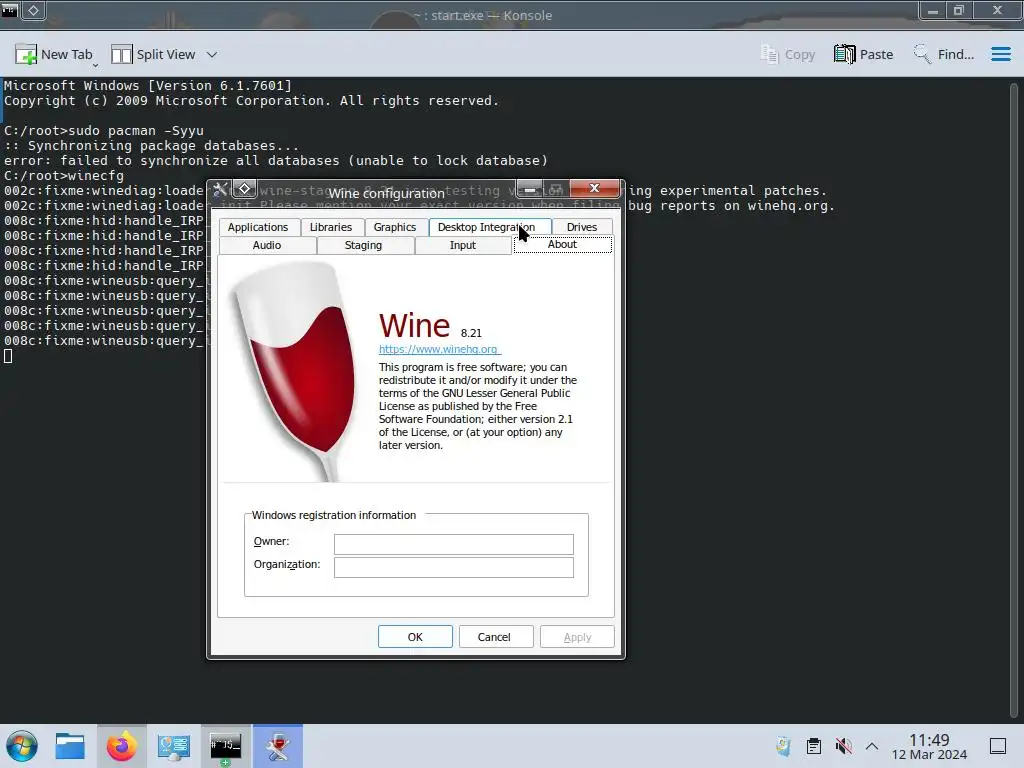The width and height of the screenshot is (1024, 768).
Task: Click Cancel in Wine configuration
Action: pos(494,637)
